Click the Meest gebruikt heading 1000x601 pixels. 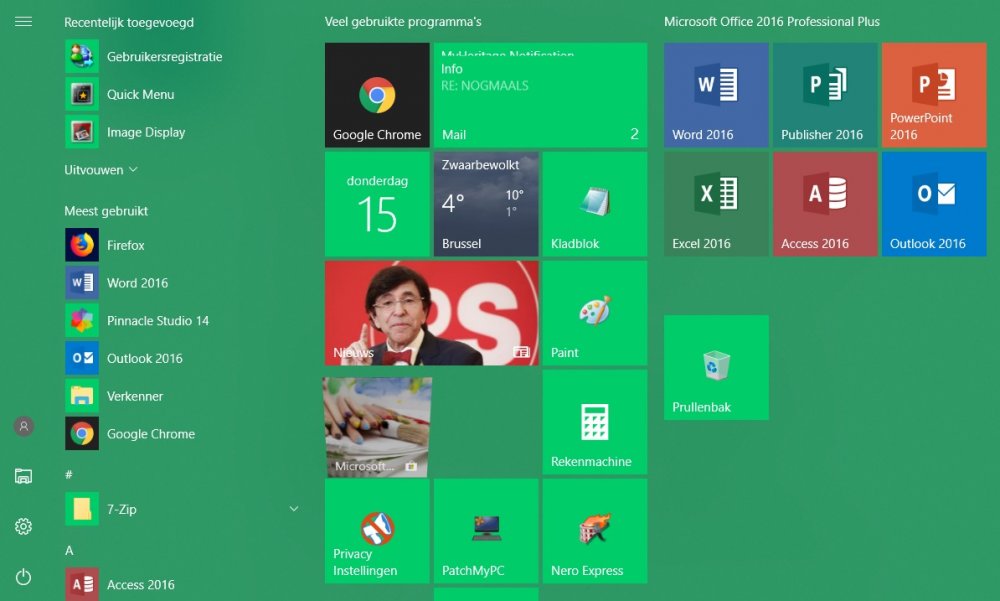click(x=106, y=211)
